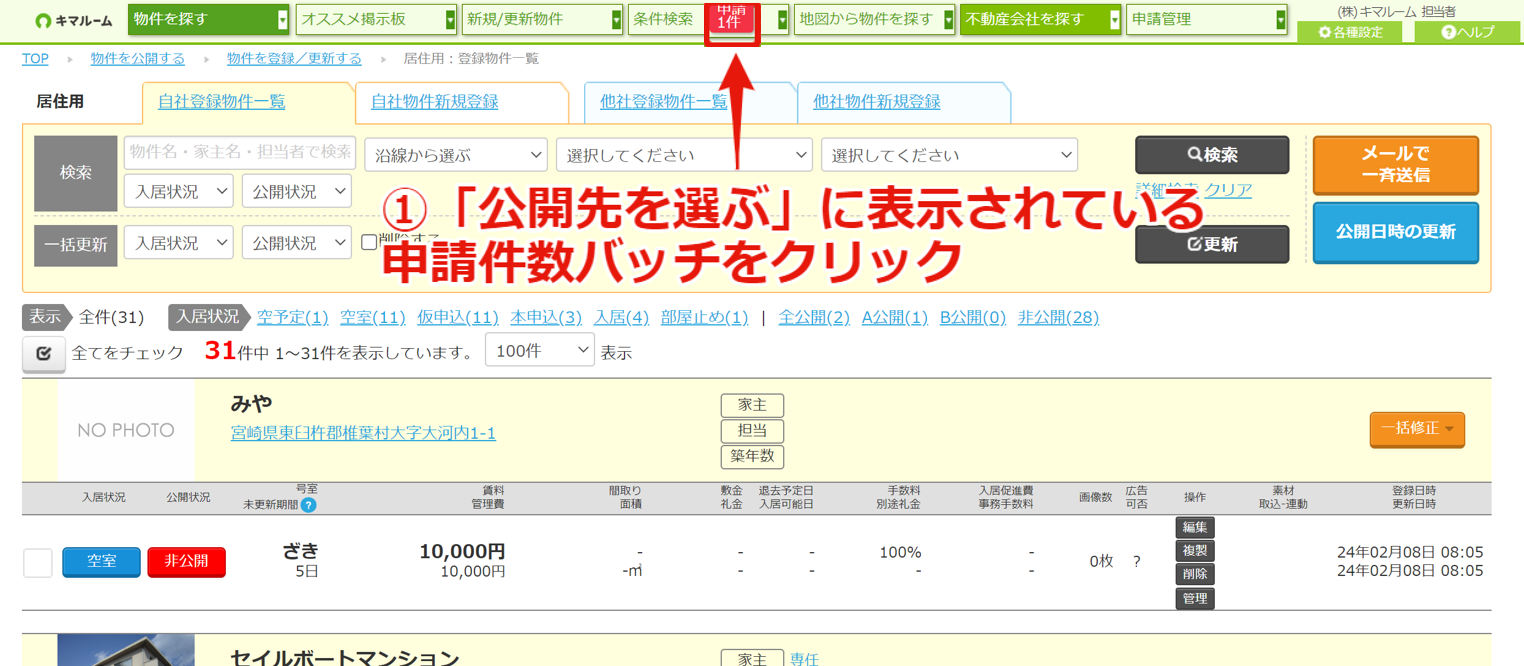Click the 複製 button for ざき
Image resolution: width=1524 pixels, height=666 pixels.
tap(1195, 551)
